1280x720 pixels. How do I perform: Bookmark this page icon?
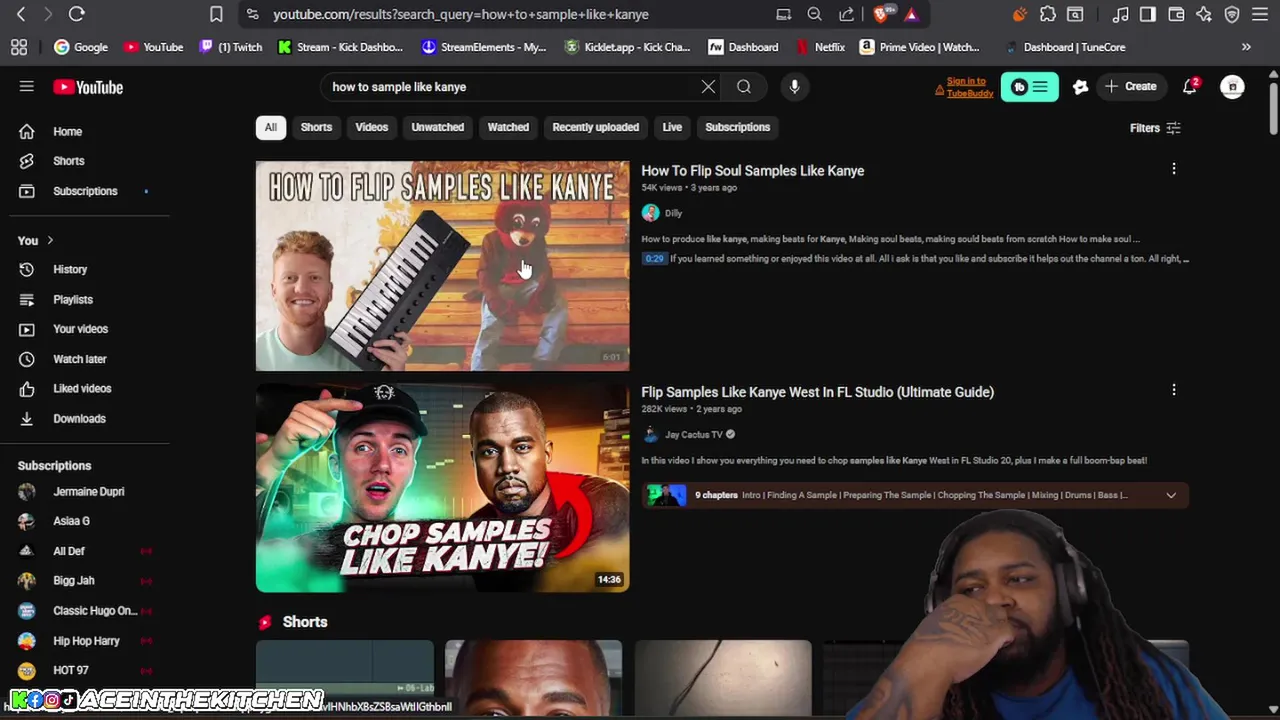coord(216,14)
